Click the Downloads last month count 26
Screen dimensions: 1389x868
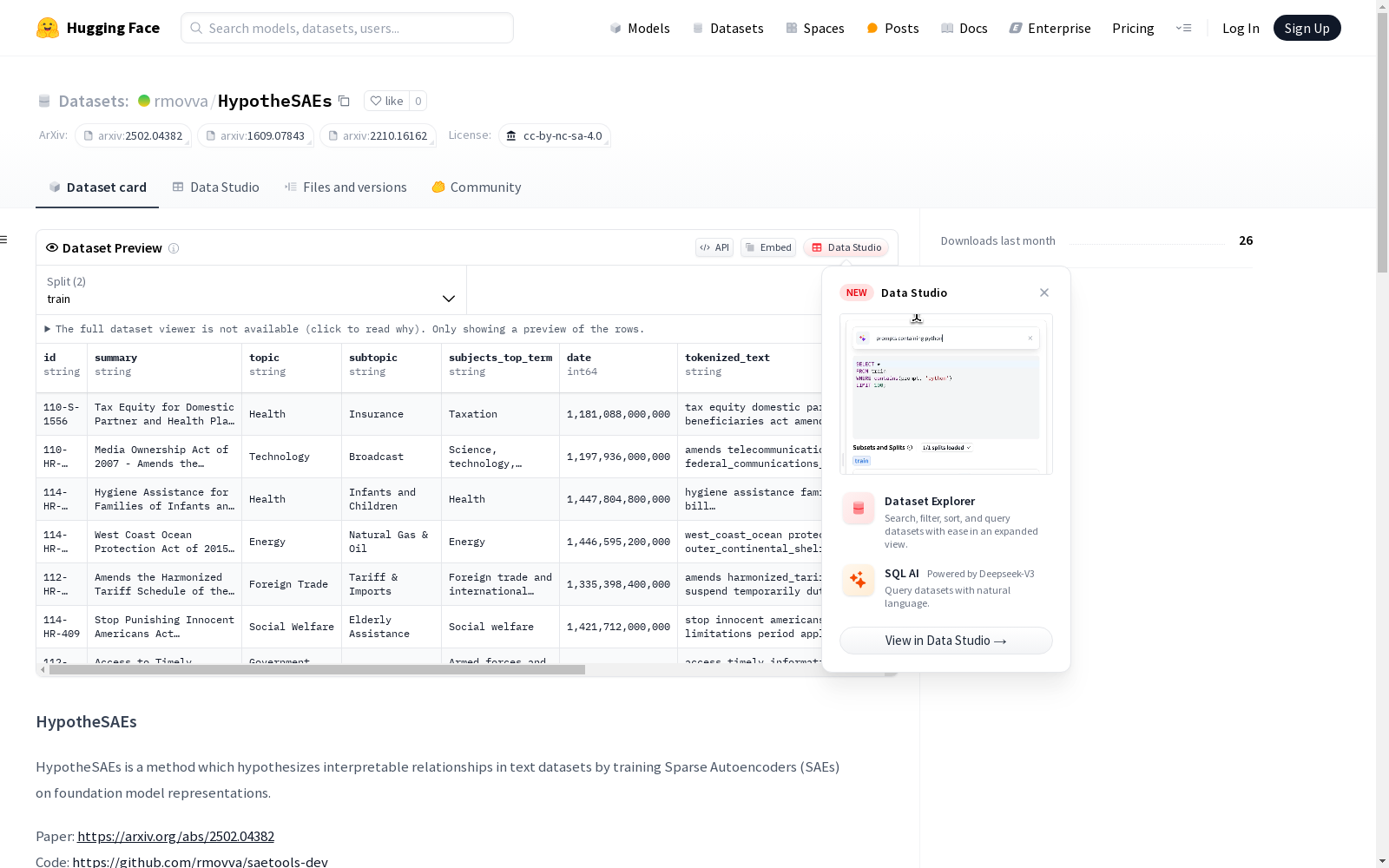(x=1246, y=240)
